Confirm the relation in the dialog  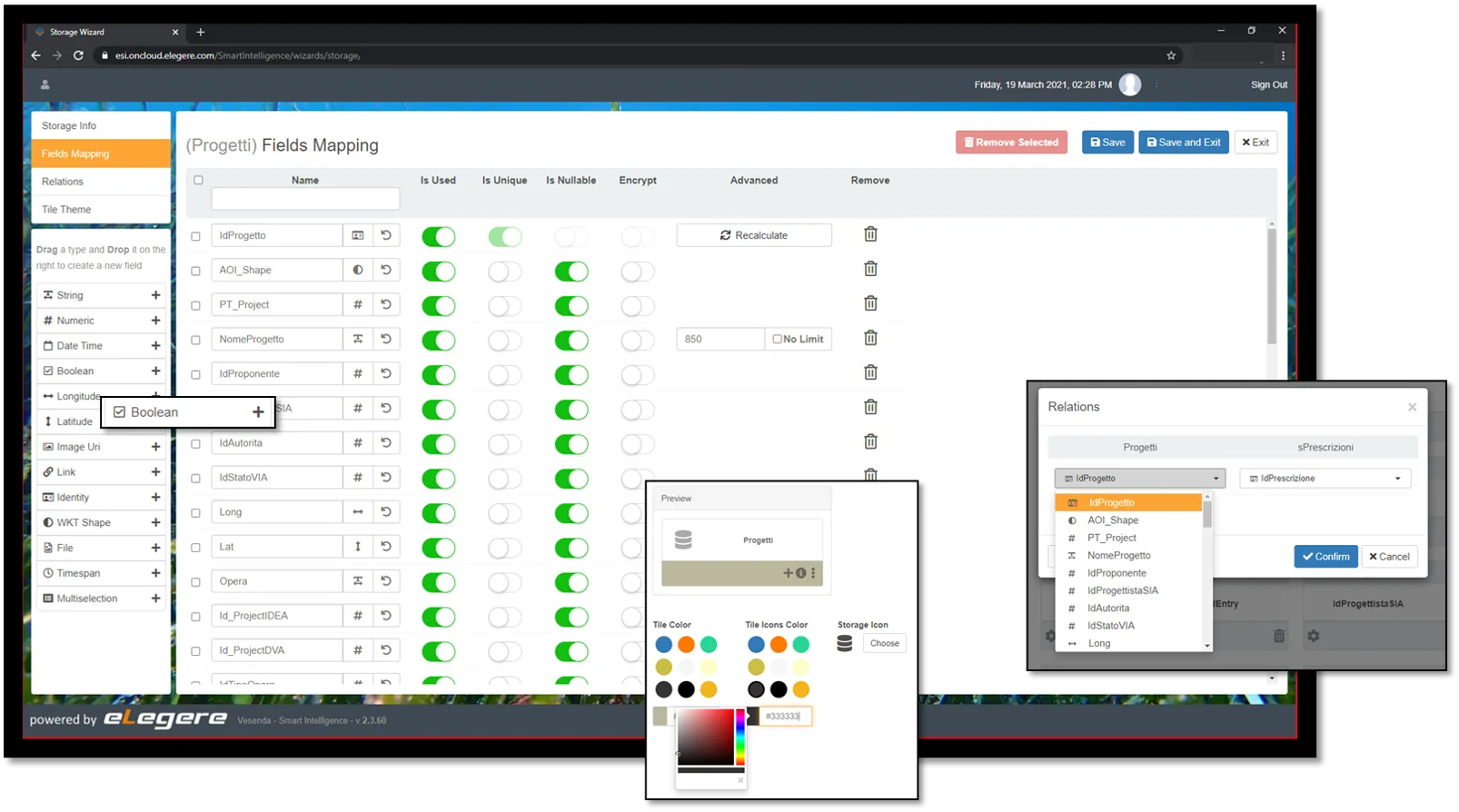(x=1325, y=557)
